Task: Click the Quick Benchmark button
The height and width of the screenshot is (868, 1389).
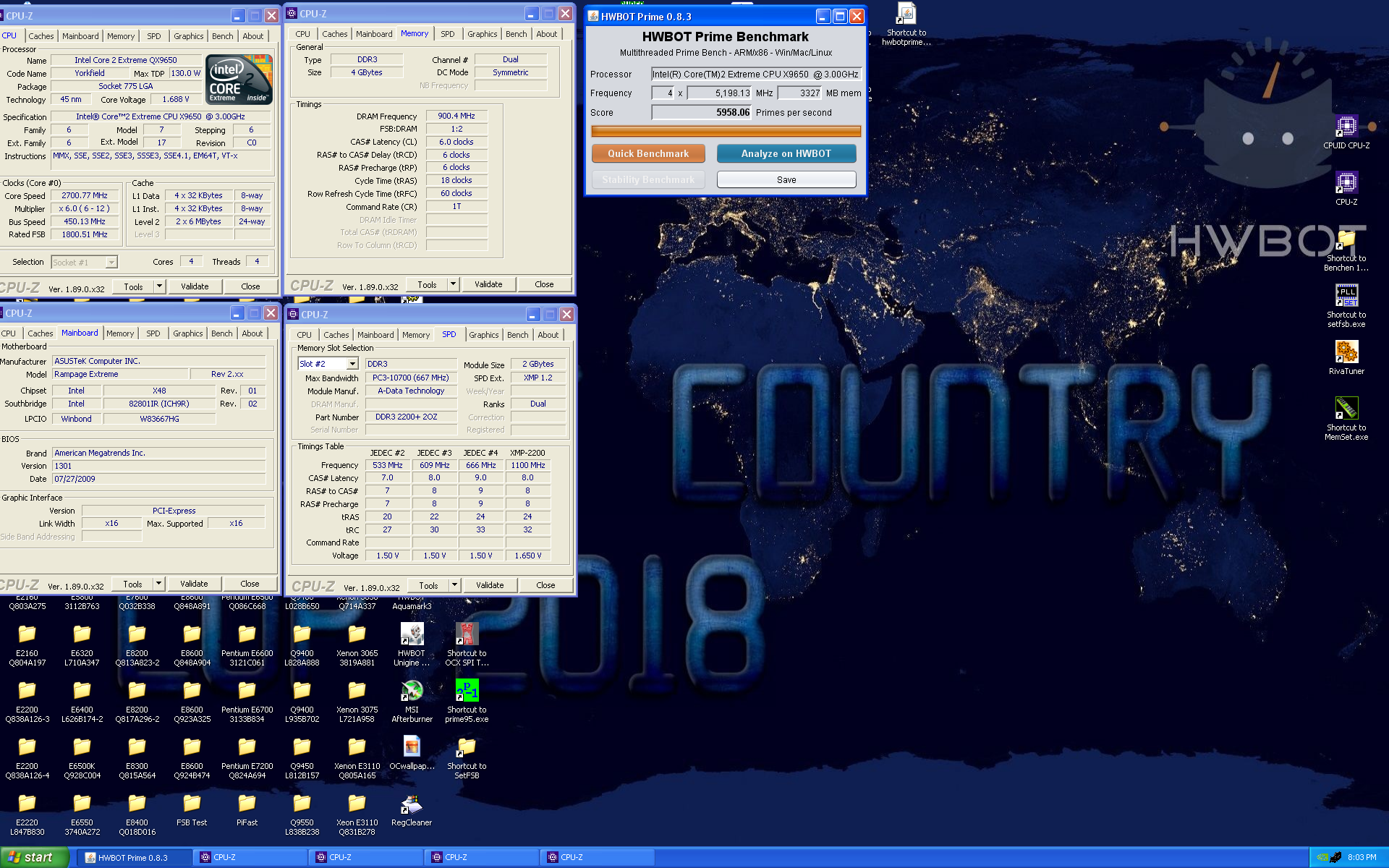Action: coord(648,153)
